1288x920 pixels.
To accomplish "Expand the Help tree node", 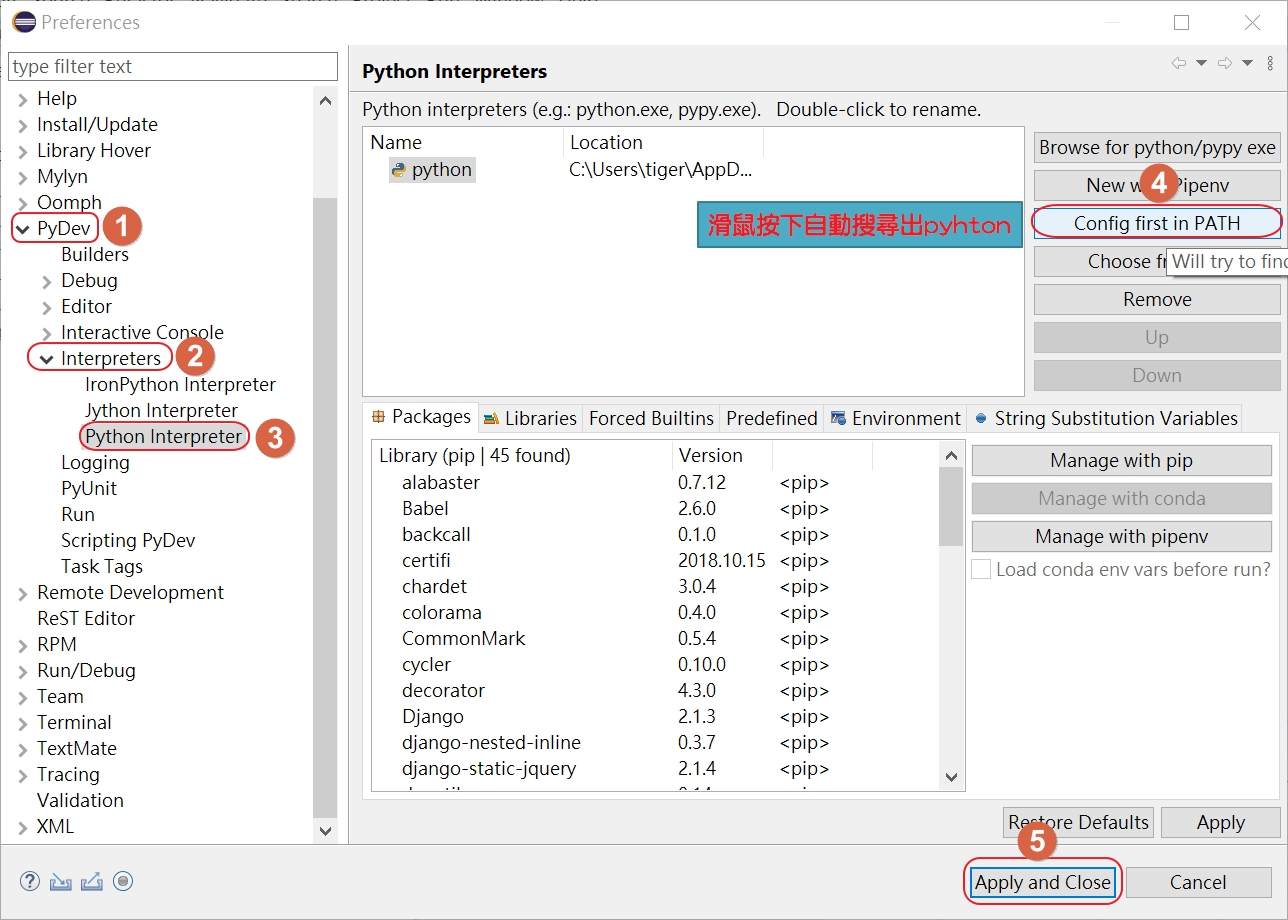I will click(23, 99).
